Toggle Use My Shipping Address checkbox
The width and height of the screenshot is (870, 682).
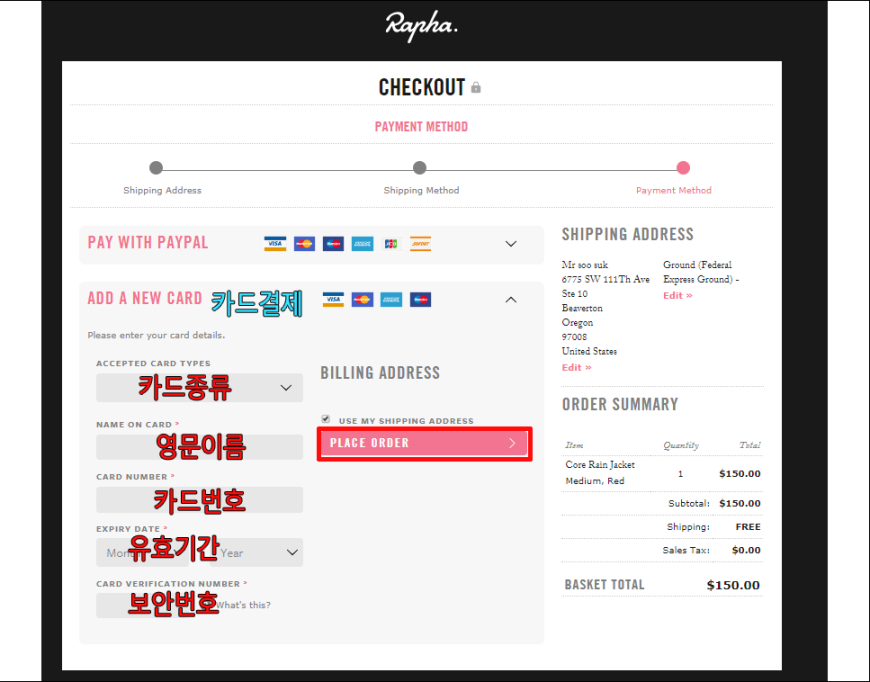[x=326, y=419]
